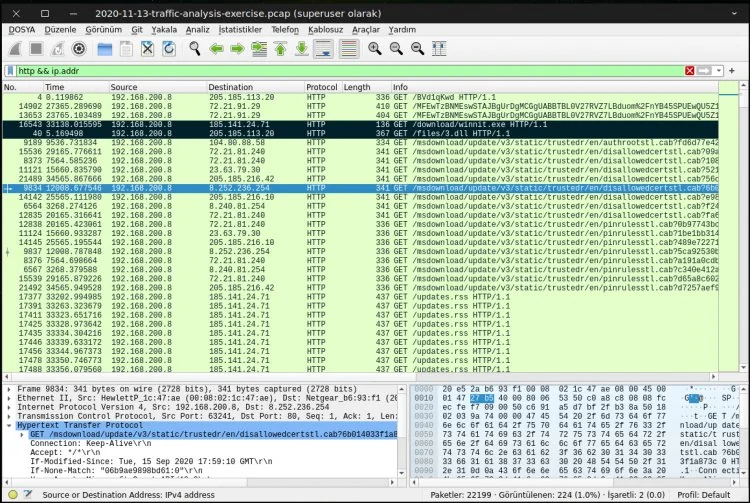Jump to the last packet
The image size is (750, 503).
[302, 49]
